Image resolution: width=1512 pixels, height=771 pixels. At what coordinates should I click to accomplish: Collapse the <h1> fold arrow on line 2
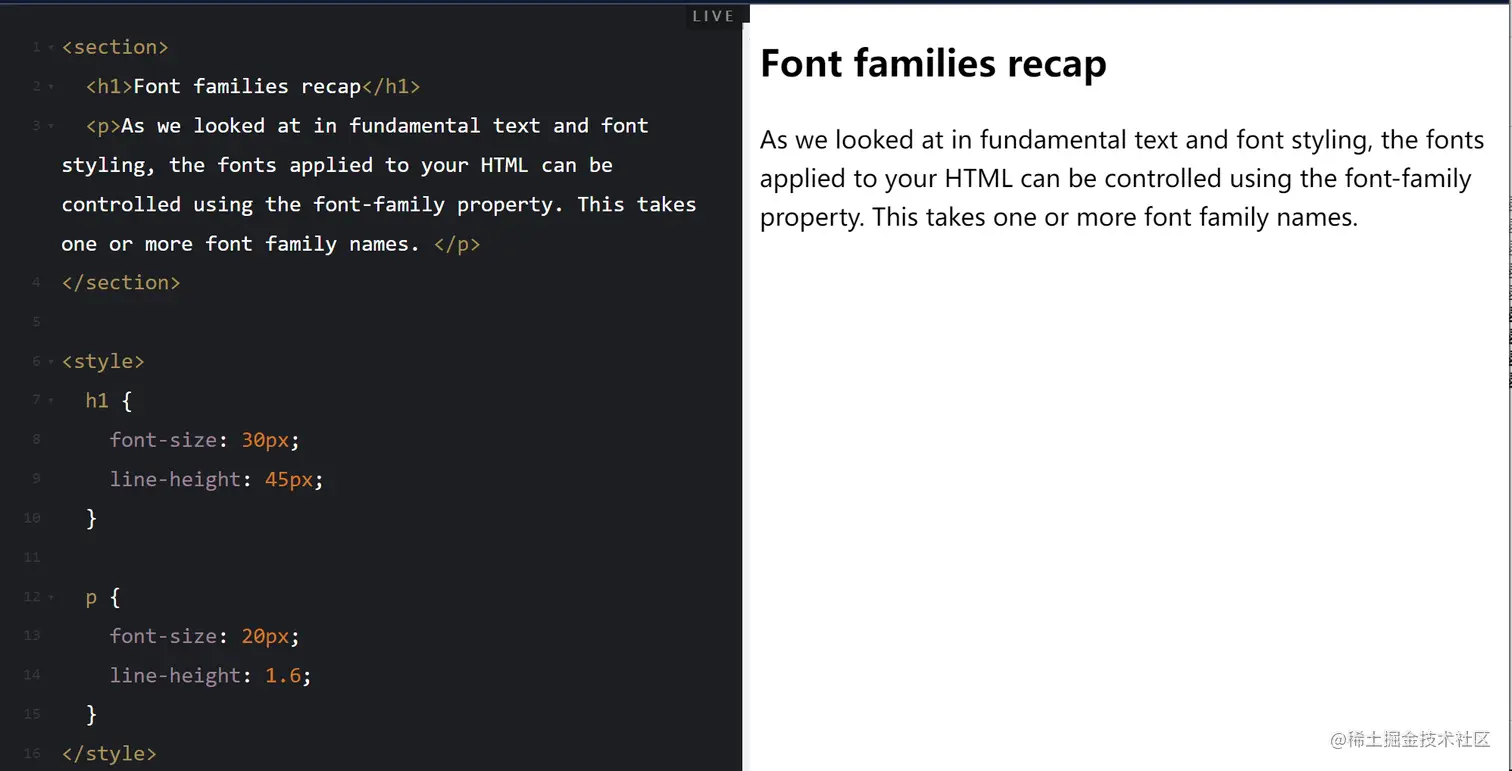[51, 87]
